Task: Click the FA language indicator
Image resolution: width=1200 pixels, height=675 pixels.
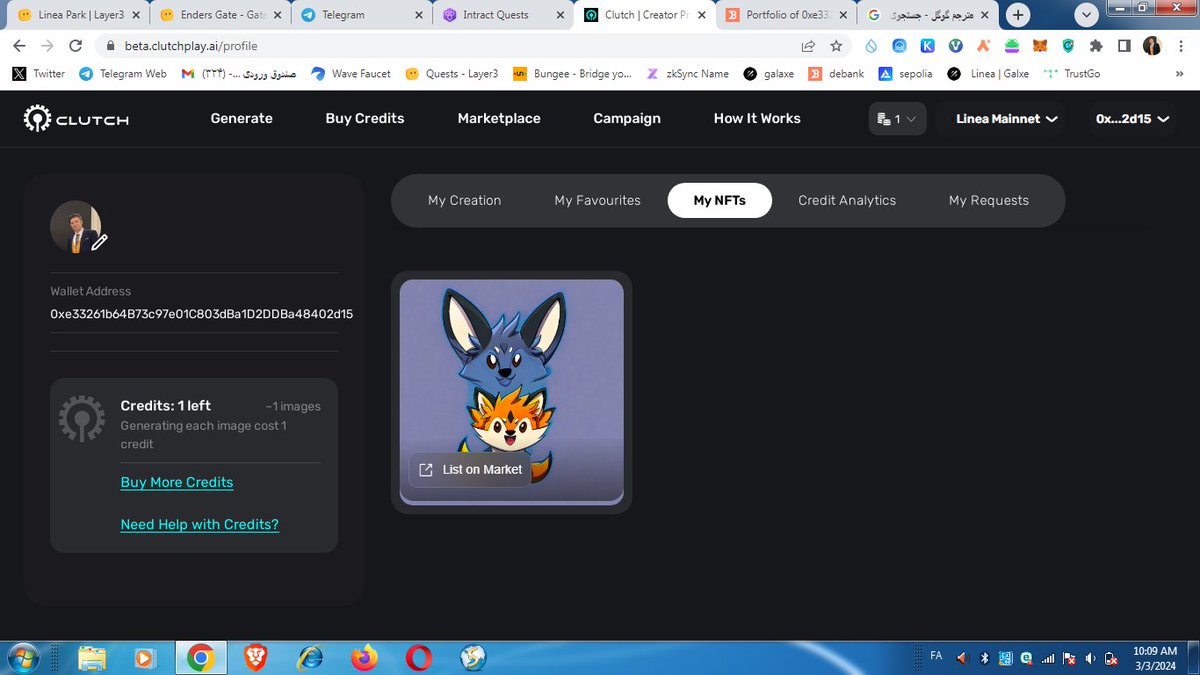Action: [x=936, y=656]
